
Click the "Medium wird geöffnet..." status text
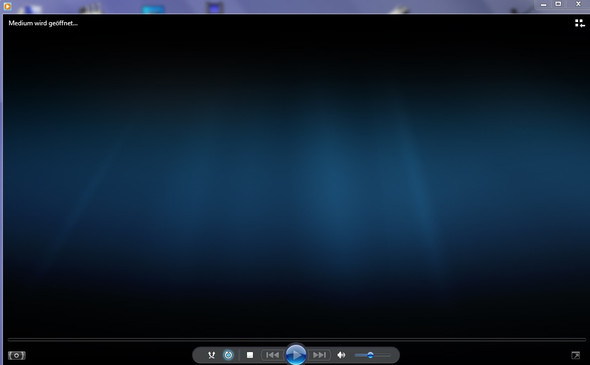point(43,23)
